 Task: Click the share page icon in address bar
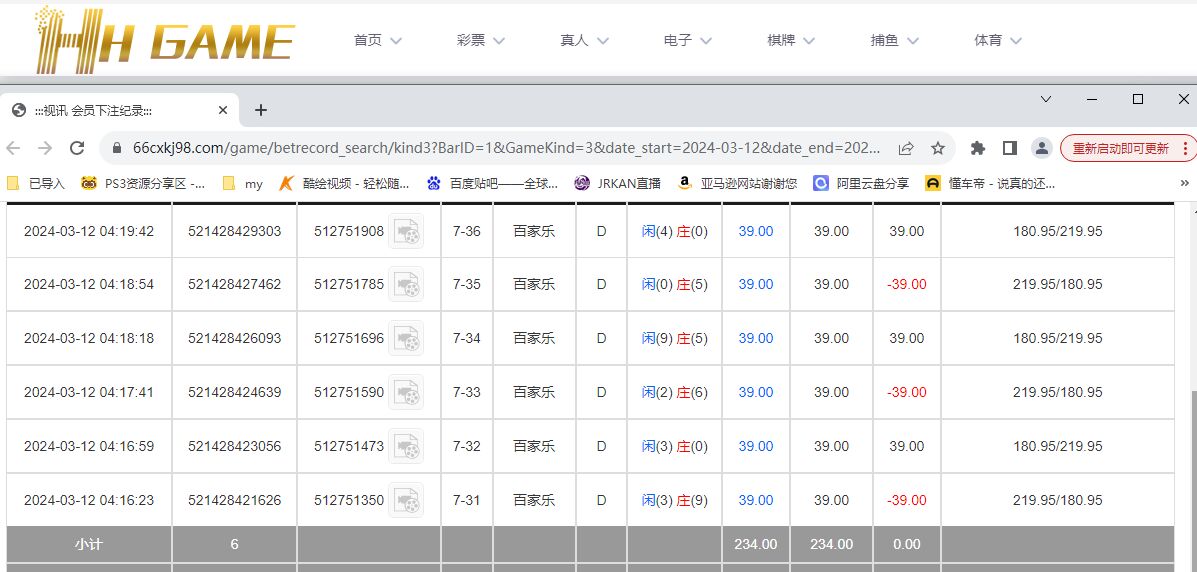click(906, 148)
